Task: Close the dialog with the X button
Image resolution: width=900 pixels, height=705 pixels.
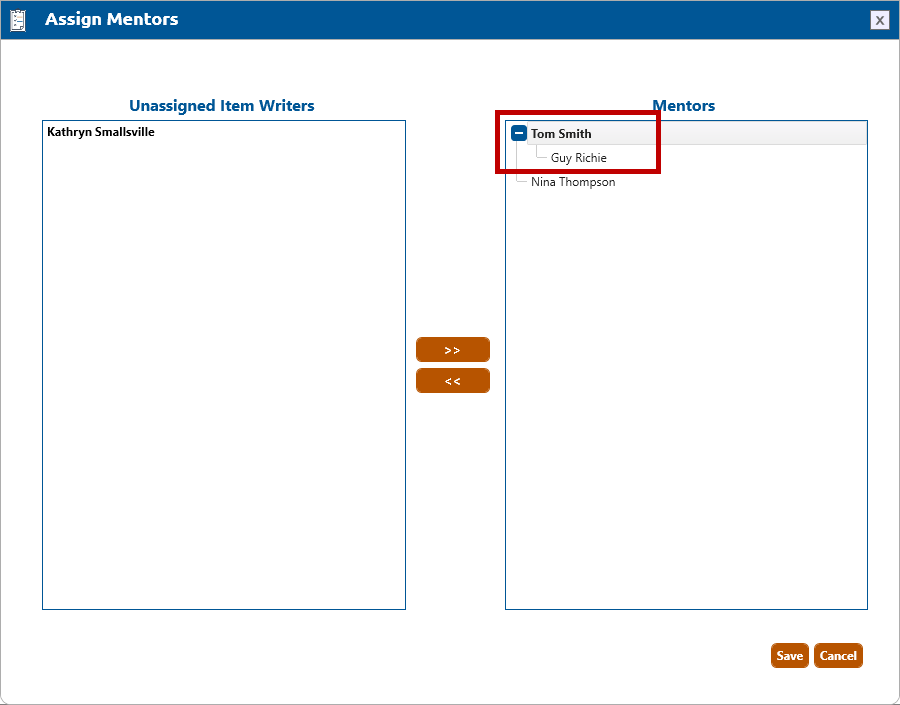Action: tap(879, 20)
